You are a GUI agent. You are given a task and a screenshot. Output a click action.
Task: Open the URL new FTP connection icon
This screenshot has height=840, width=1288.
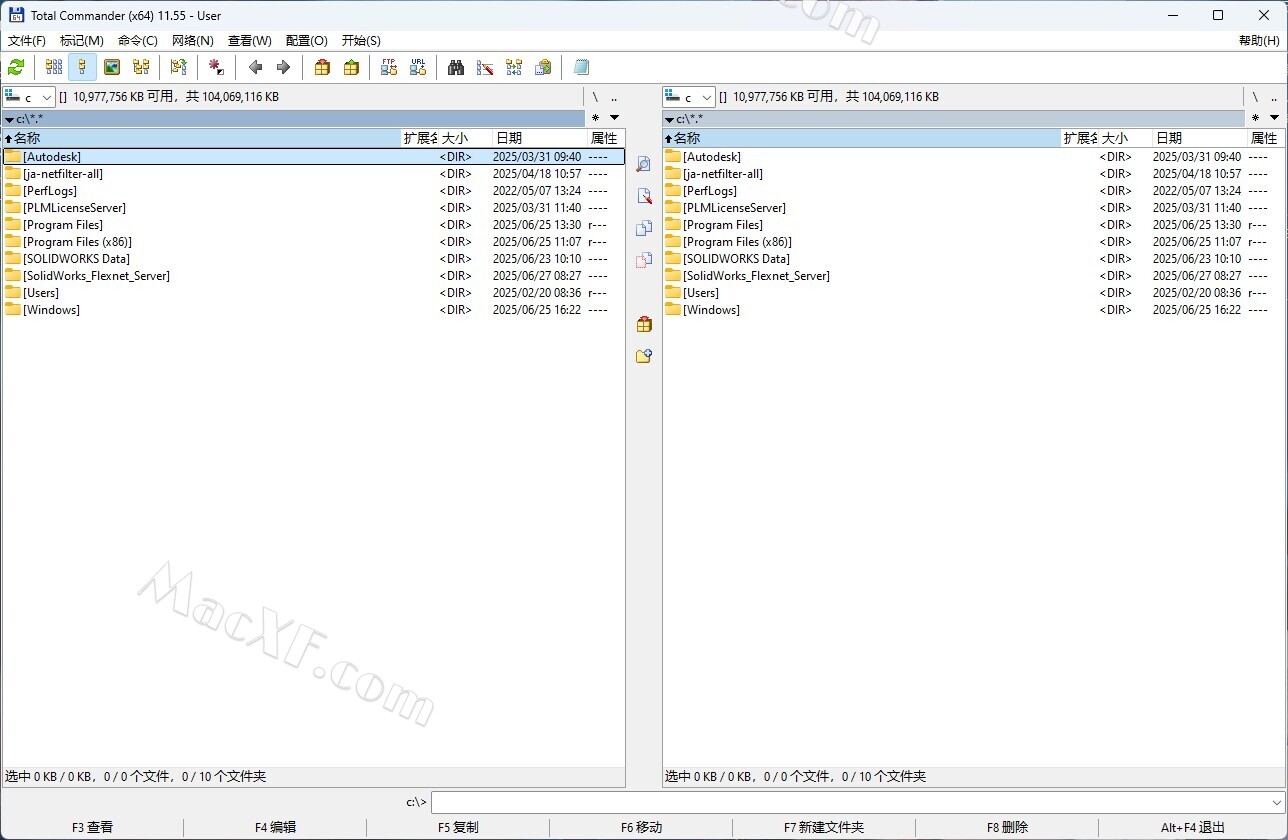click(x=418, y=67)
